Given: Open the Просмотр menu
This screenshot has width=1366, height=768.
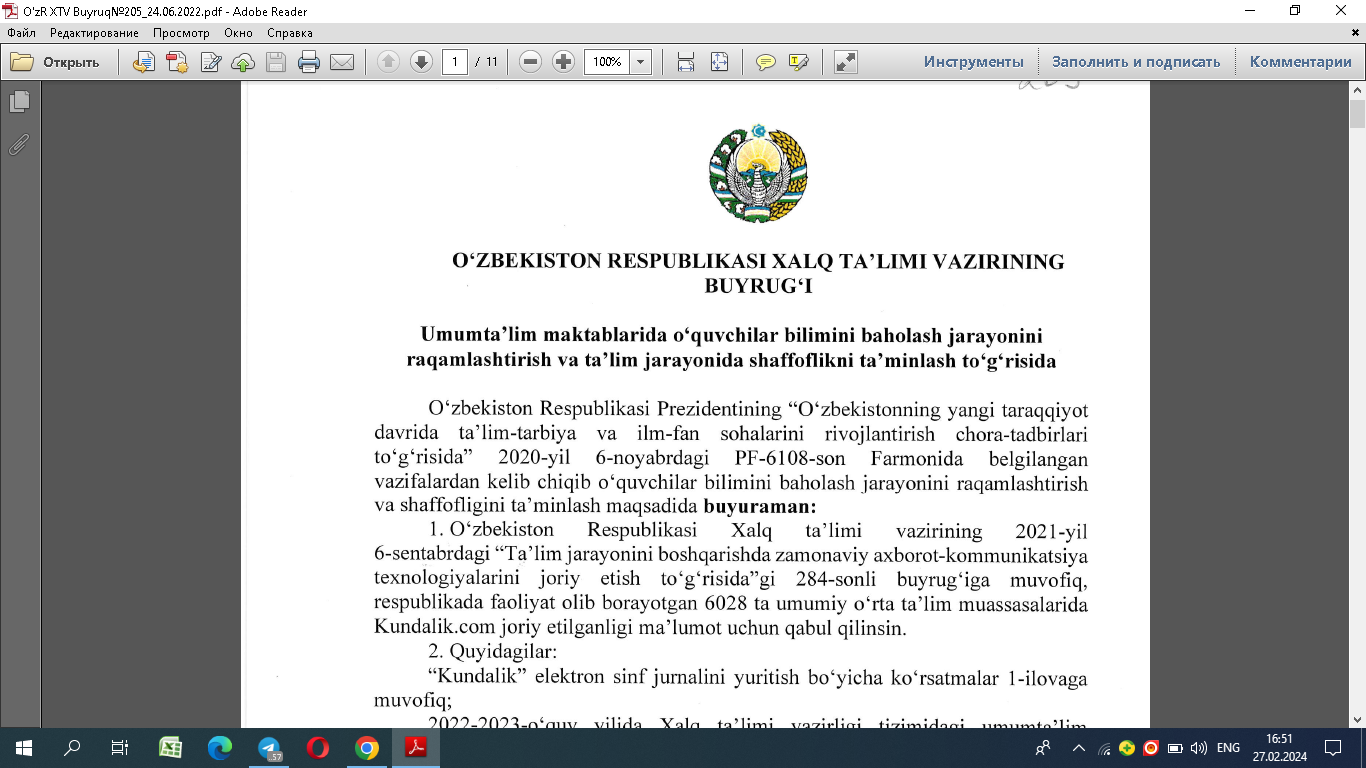Looking at the screenshot, I should (x=181, y=33).
